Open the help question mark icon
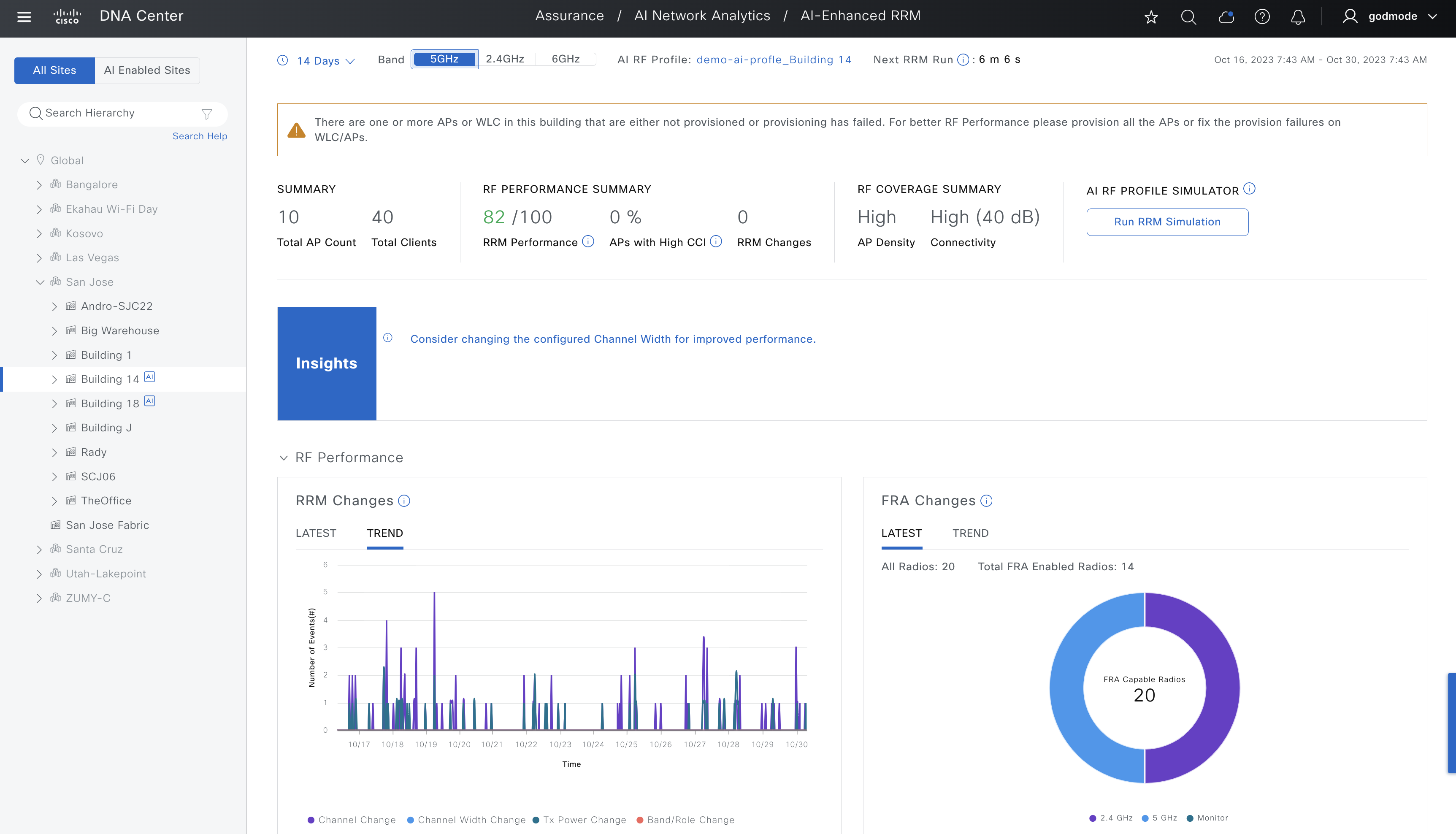Viewport: 1456px width, 834px height. point(1262,16)
